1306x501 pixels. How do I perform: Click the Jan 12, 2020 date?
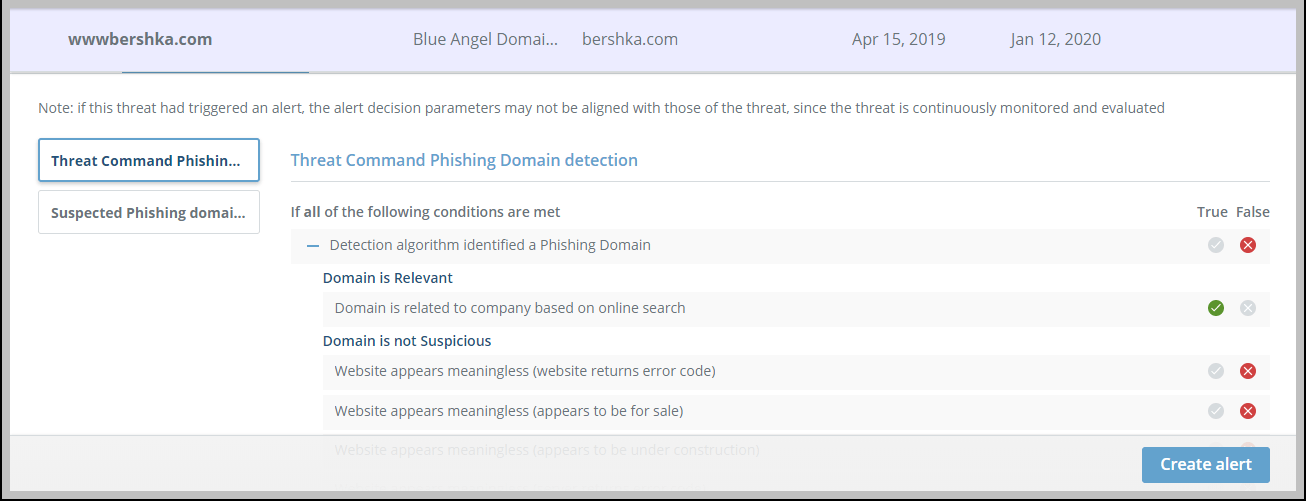pyautogui.click(x=1055, y=40)
